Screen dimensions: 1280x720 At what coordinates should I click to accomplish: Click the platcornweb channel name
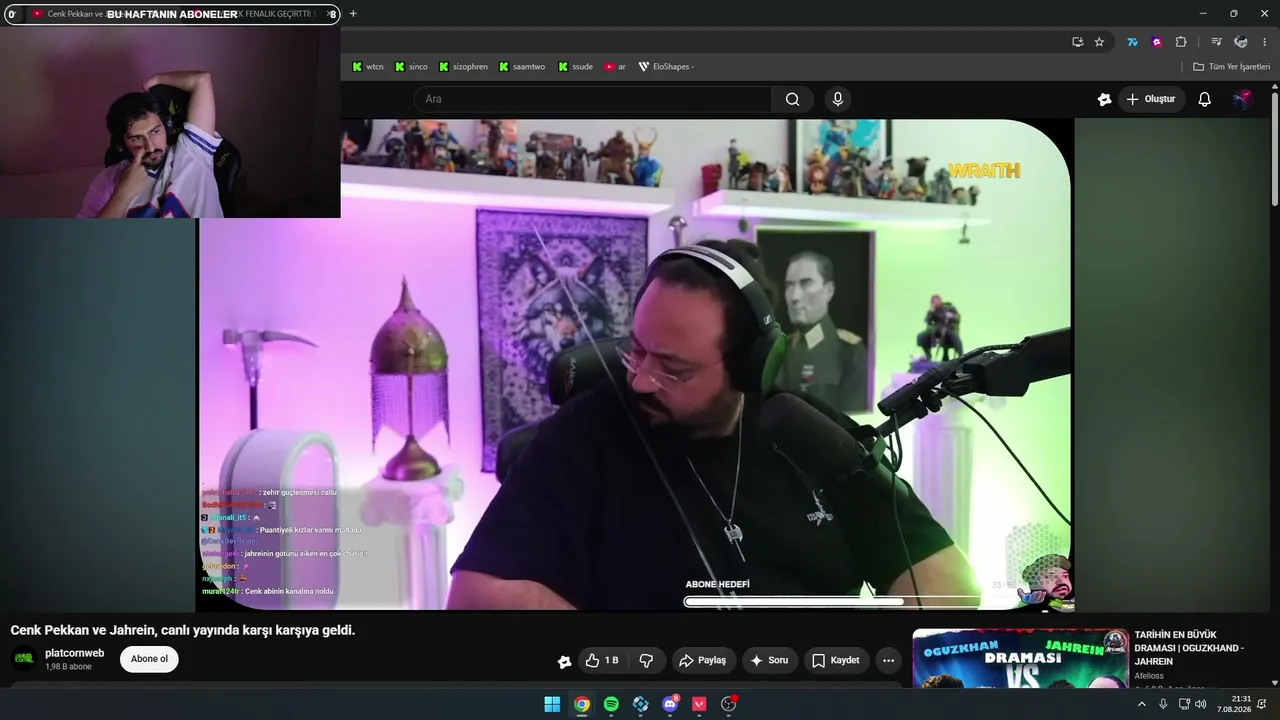75,653
